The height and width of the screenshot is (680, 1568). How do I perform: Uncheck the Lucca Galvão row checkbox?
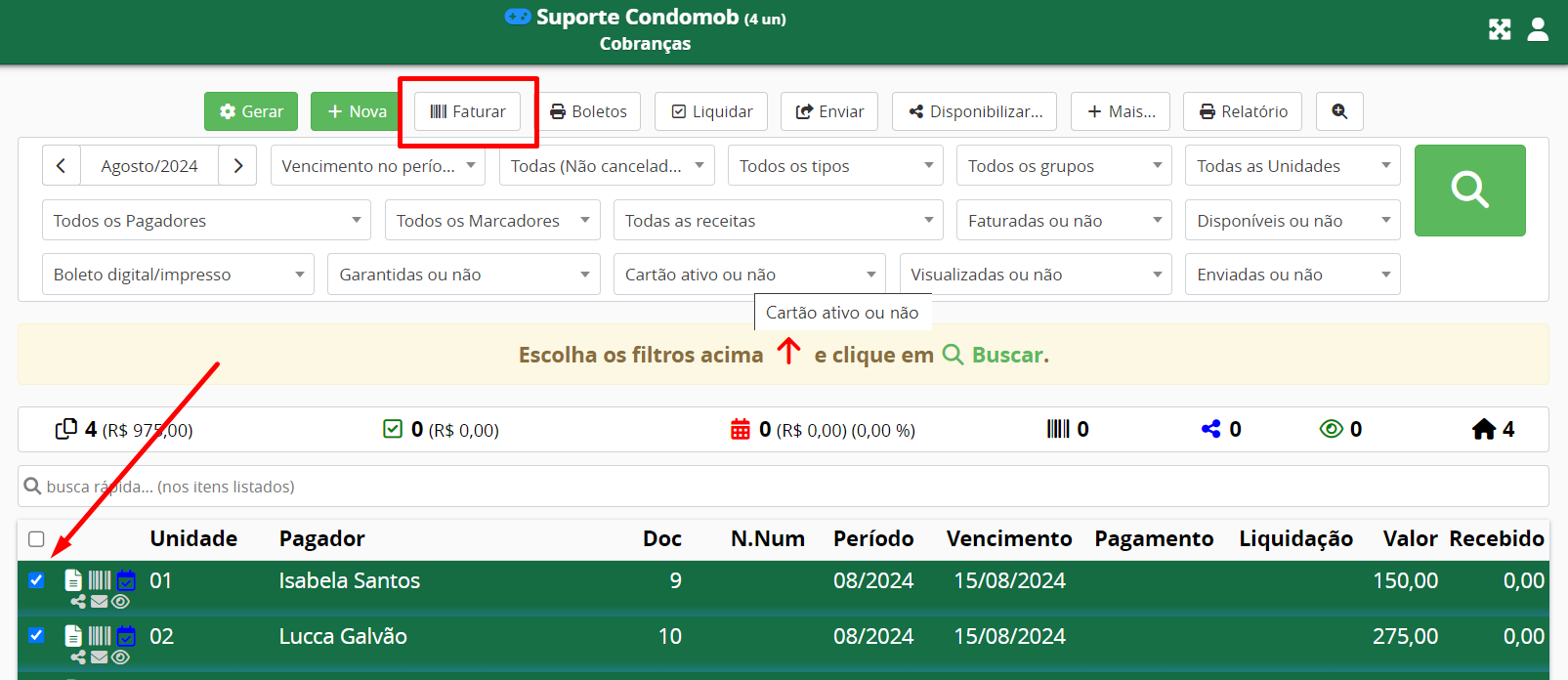point(37,636)
